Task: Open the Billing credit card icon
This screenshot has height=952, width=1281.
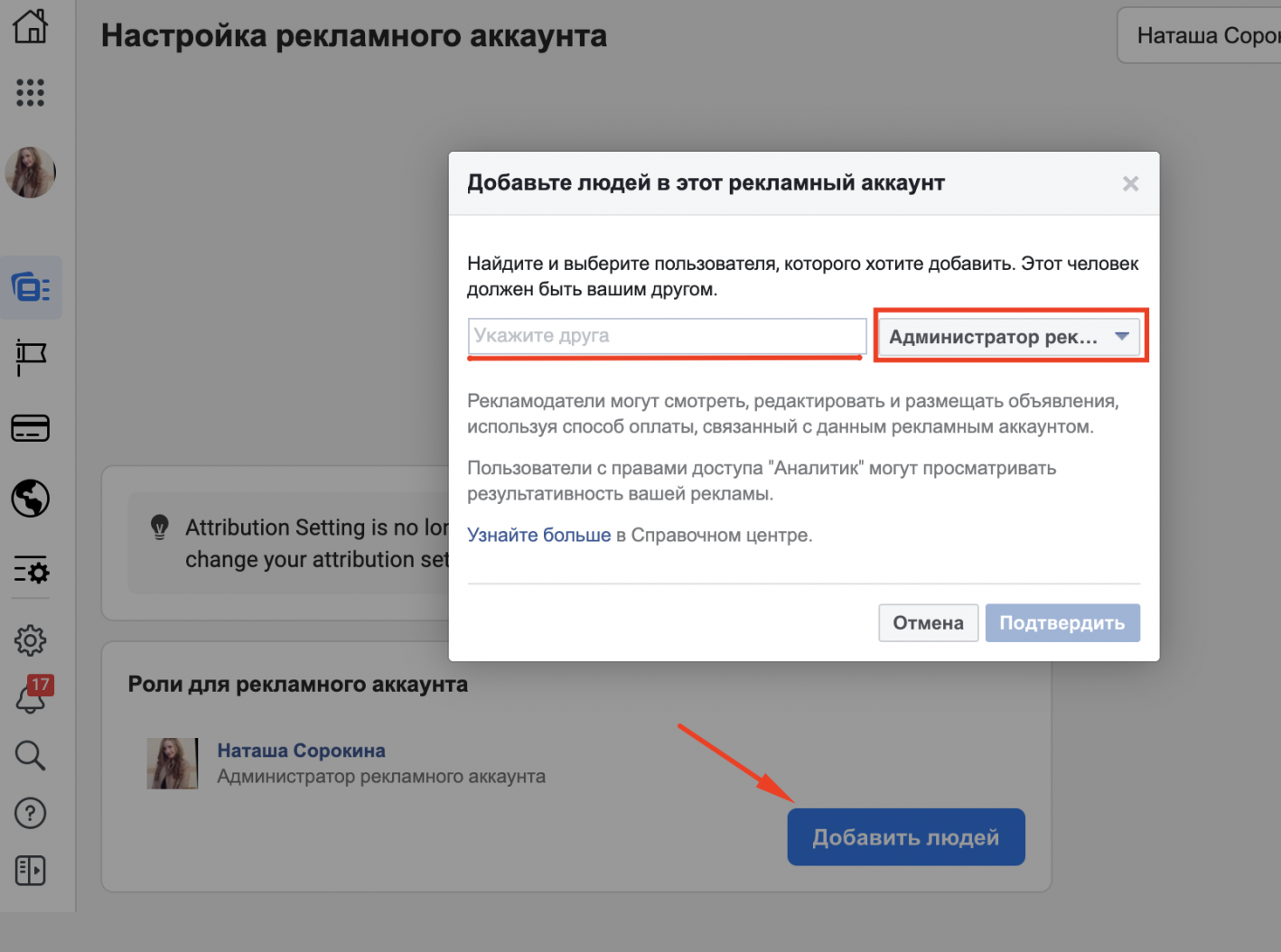Action: (31, 428)
